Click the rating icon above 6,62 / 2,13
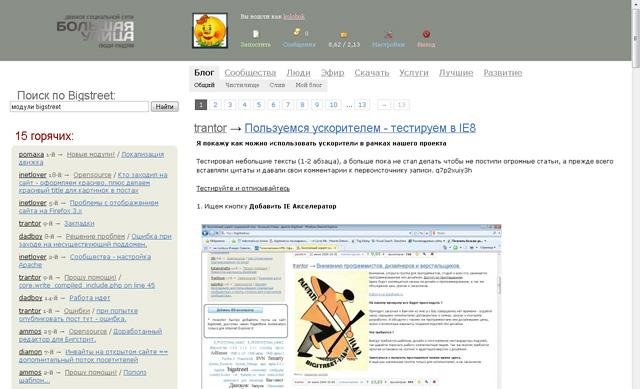 [344, 35]
